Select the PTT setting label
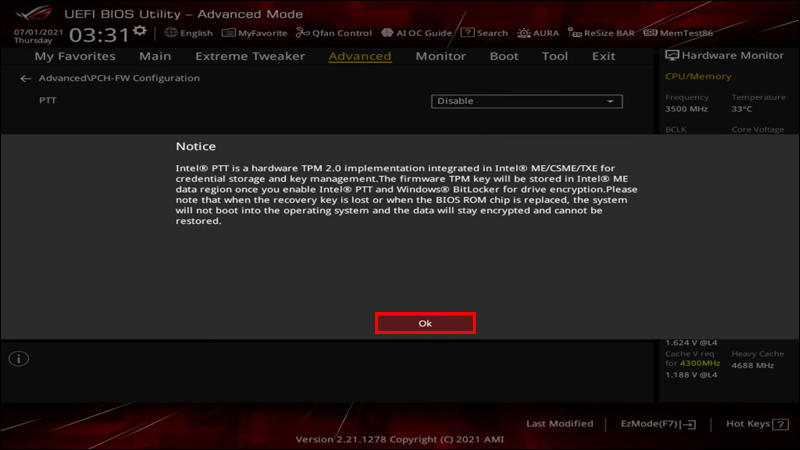The height and width of the screenshot is (450, 800). 48,101
